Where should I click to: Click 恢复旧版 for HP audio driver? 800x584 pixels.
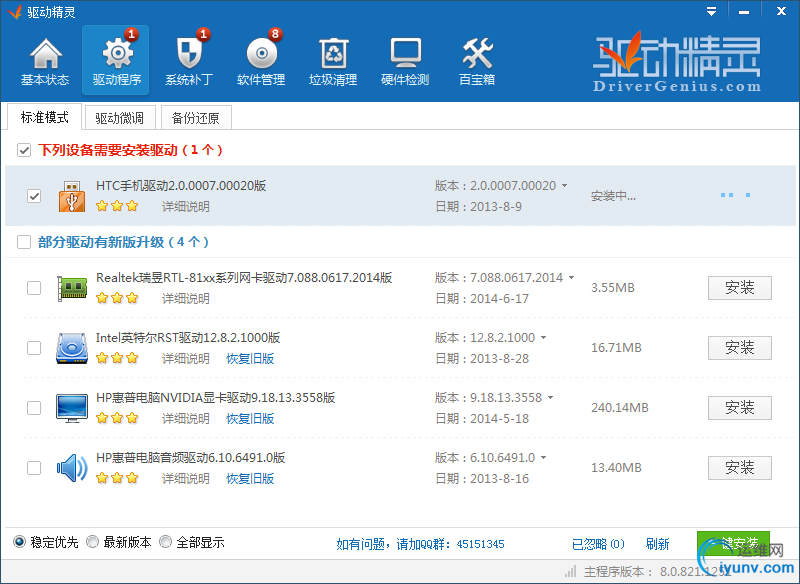coord(250,478)
